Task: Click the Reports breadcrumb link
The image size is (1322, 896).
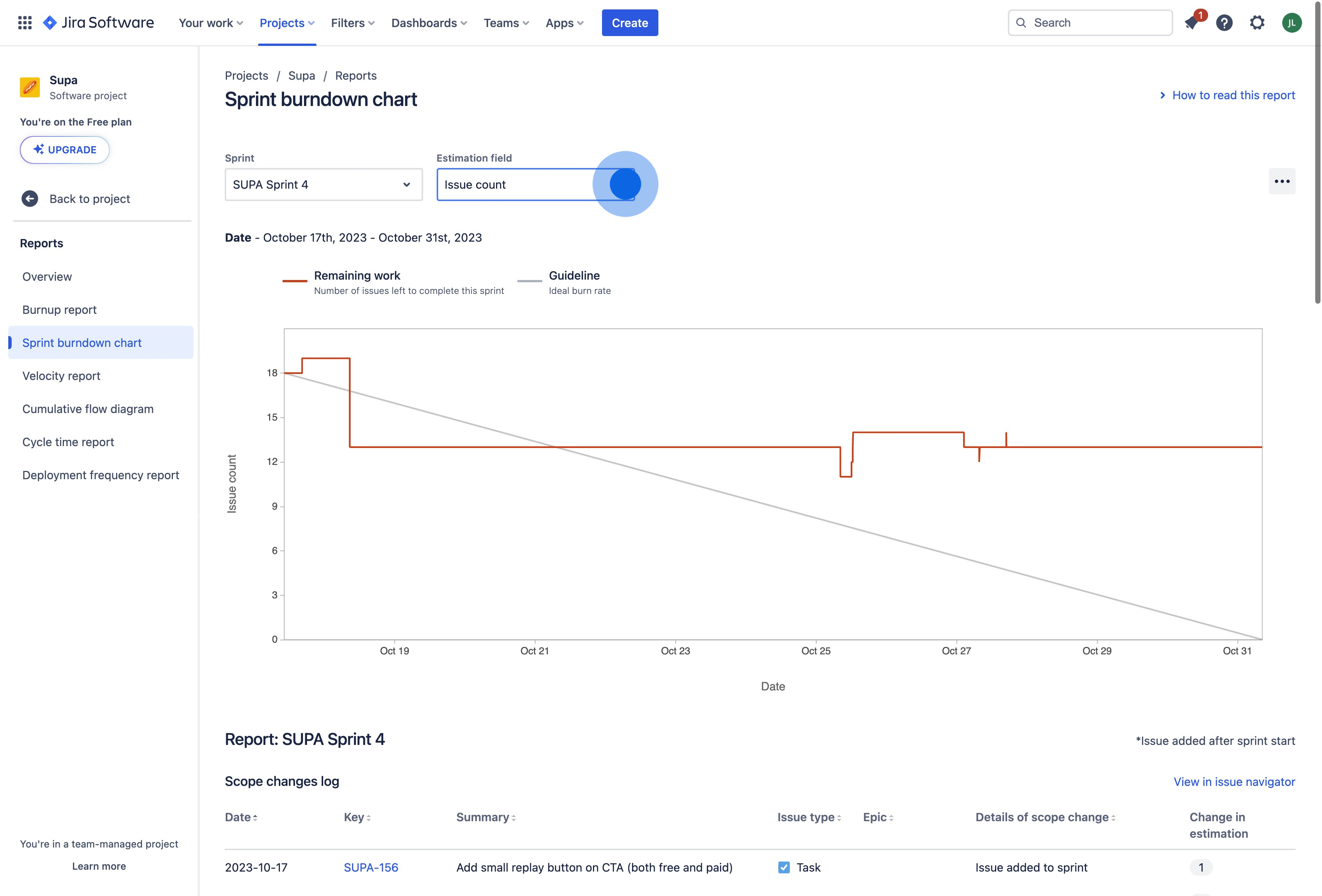Action: [x=355, y=76]
